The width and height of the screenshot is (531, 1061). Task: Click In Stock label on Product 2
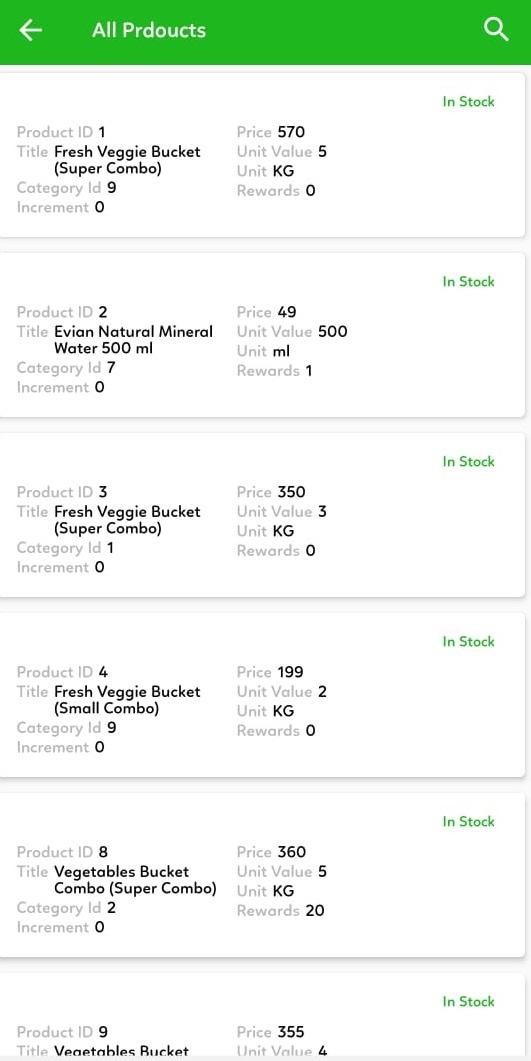point(468,281)
